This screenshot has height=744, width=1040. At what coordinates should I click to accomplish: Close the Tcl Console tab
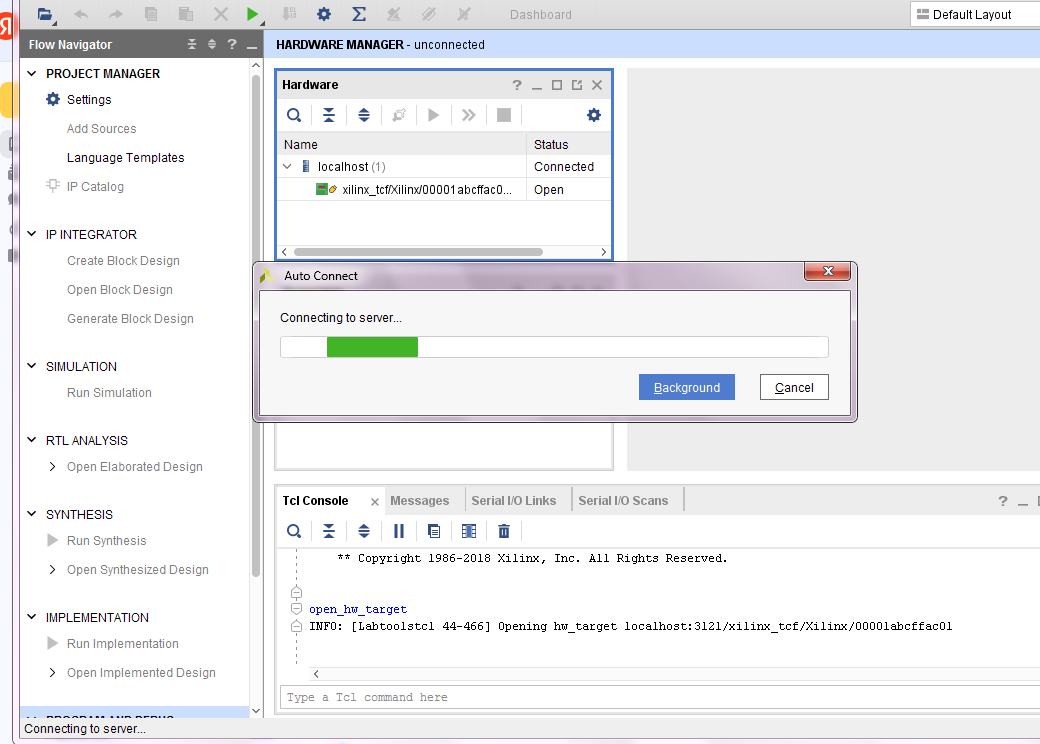(x=375, y=502)
